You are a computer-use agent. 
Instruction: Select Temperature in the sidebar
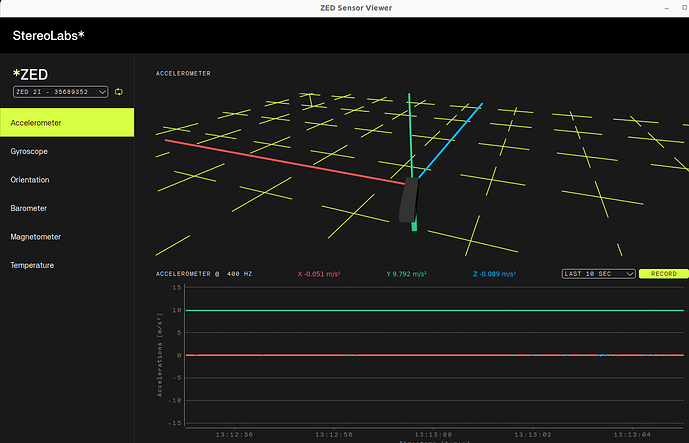click(67, 265)
